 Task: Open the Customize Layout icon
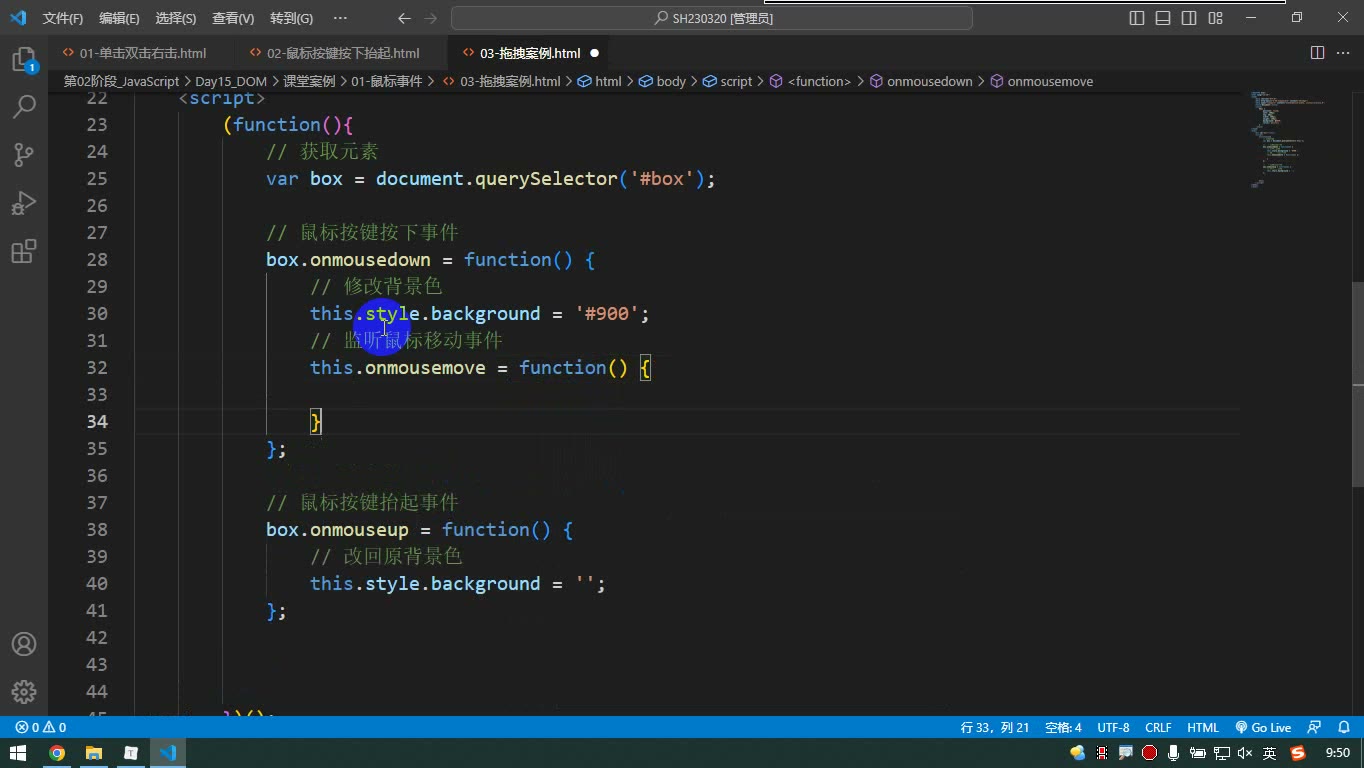1216,18
